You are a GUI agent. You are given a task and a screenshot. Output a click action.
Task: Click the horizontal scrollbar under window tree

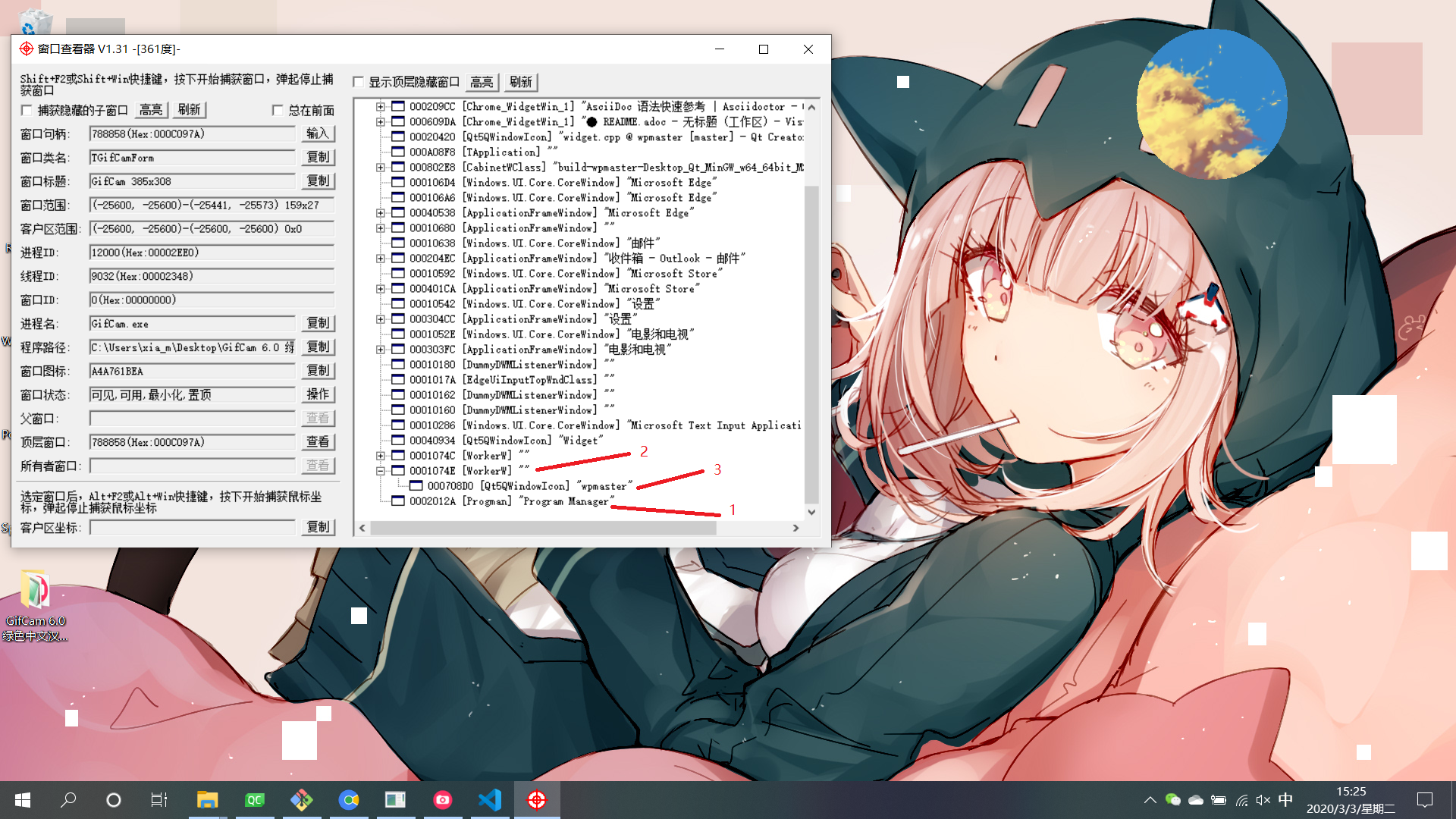coord(542,528)
